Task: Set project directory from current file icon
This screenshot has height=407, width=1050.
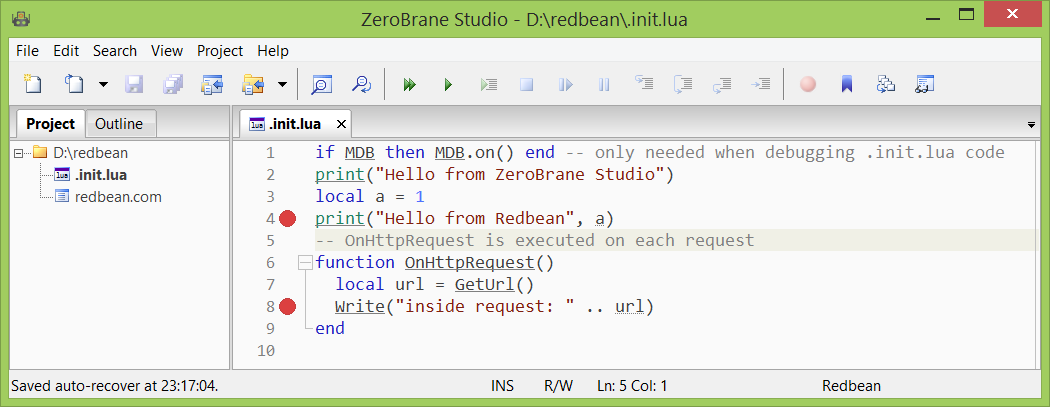Action: 212,84
